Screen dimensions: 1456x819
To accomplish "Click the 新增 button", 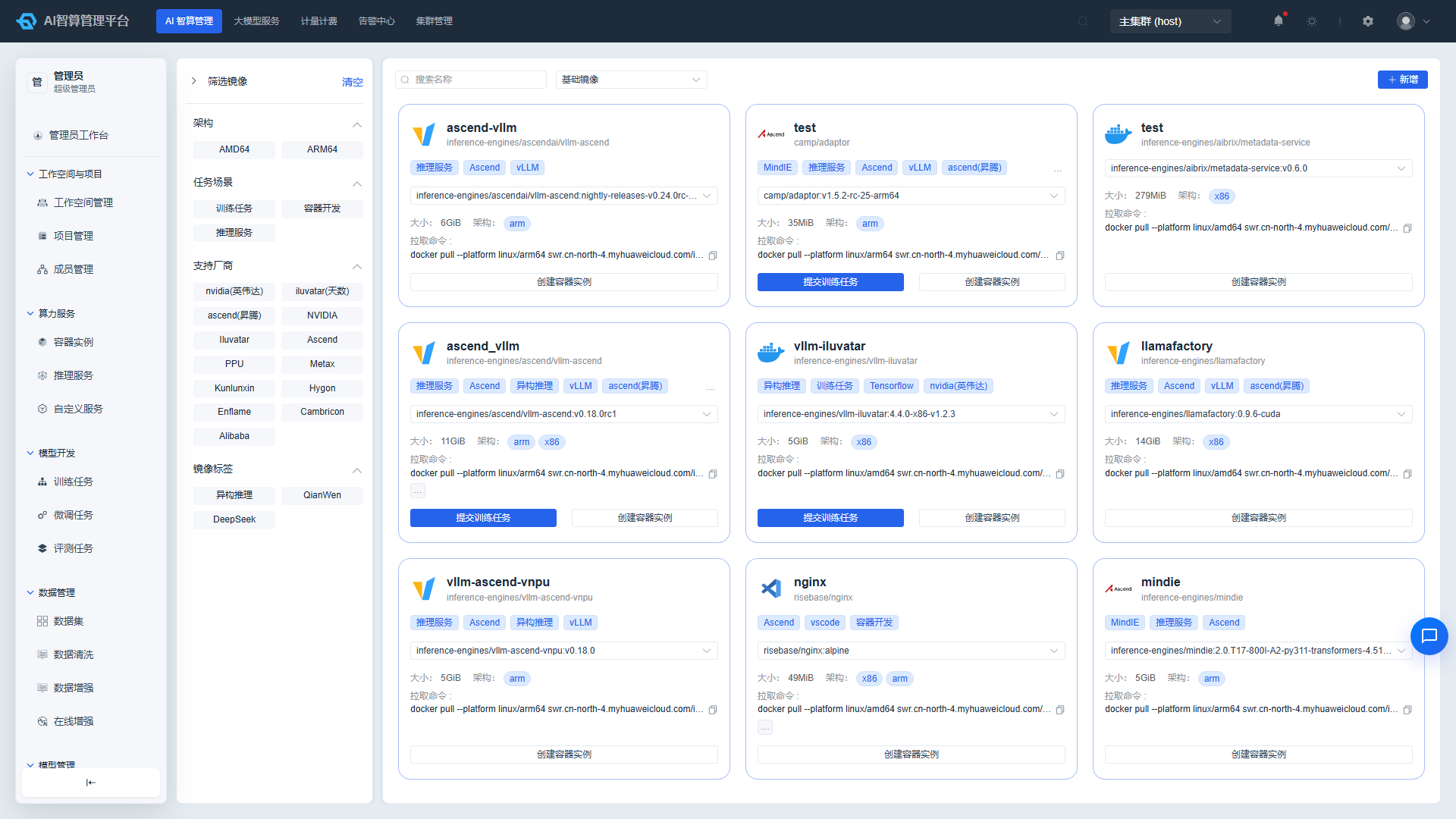I will coord(1402,80).
